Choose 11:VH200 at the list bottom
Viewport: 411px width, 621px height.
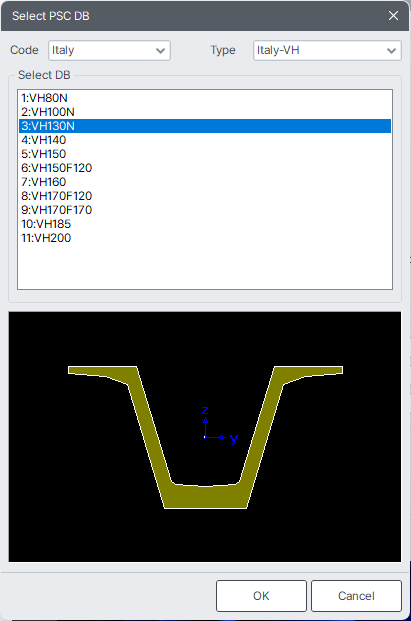click(x=205, y=238)
